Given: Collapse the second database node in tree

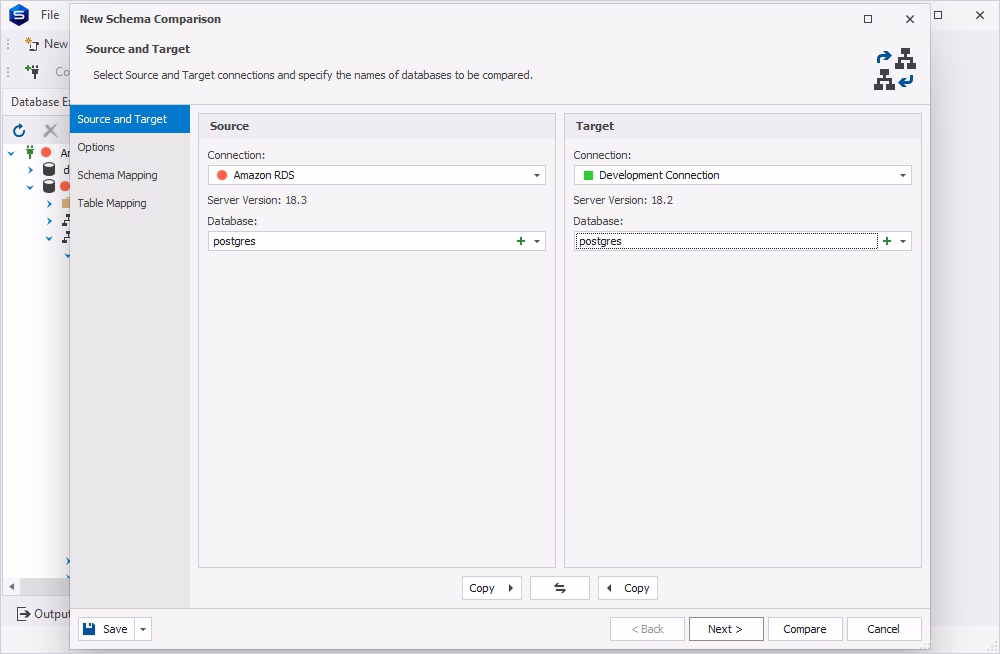Looking at the screenshot, I should coord(30,187).
